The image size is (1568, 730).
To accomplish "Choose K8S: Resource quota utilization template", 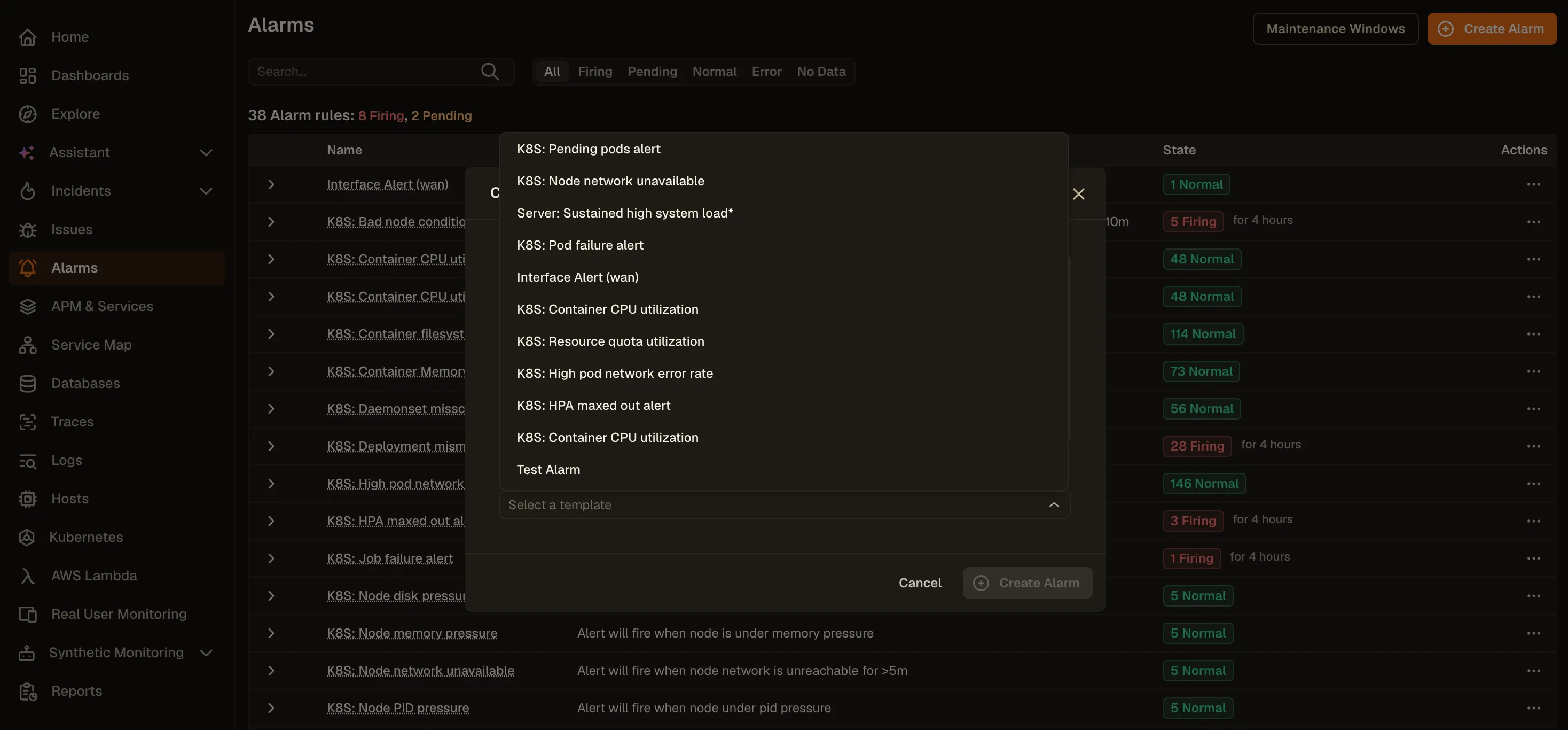I will point(783,341).
